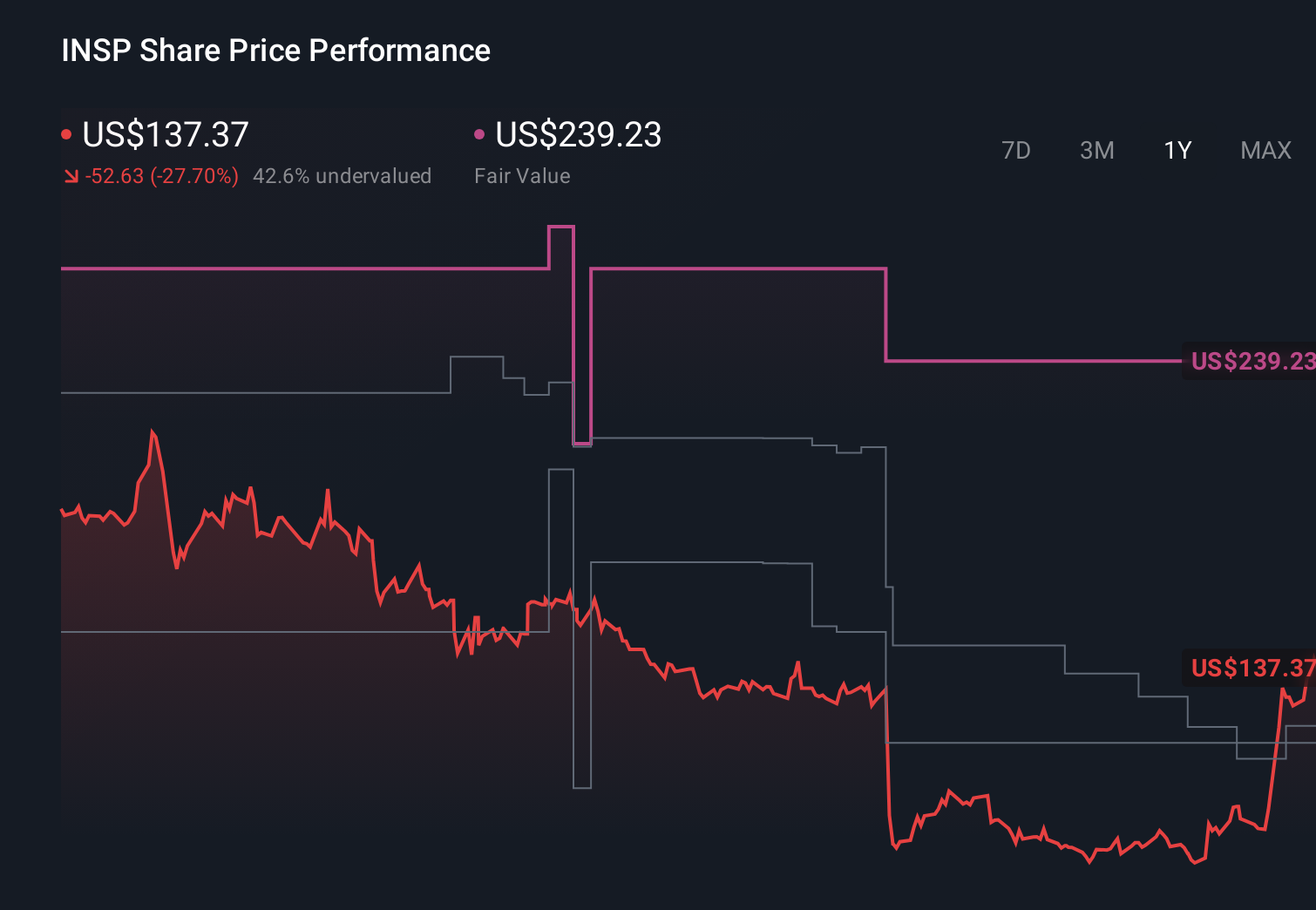1316x910 pixels.
Task: Switch to the 3M timeframe tab
Action: point(1096,150)
